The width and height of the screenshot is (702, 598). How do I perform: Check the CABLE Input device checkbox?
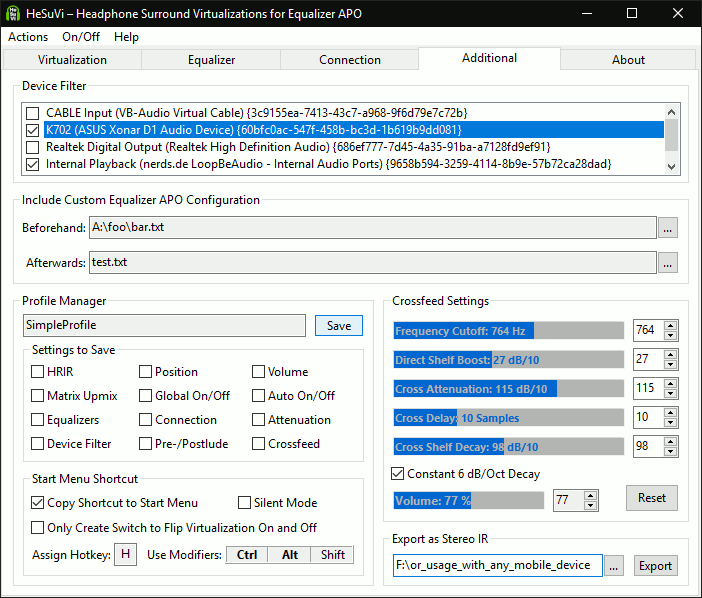33,113
